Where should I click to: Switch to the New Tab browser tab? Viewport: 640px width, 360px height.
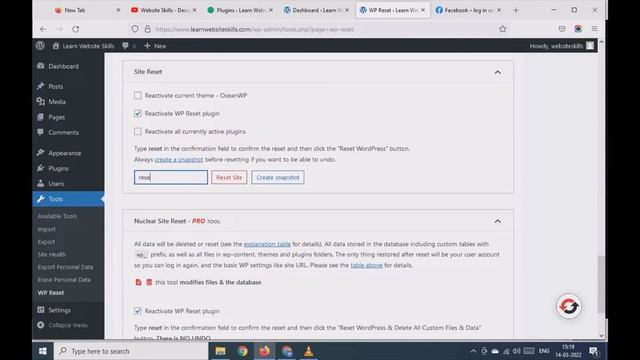tap(87, 10)
